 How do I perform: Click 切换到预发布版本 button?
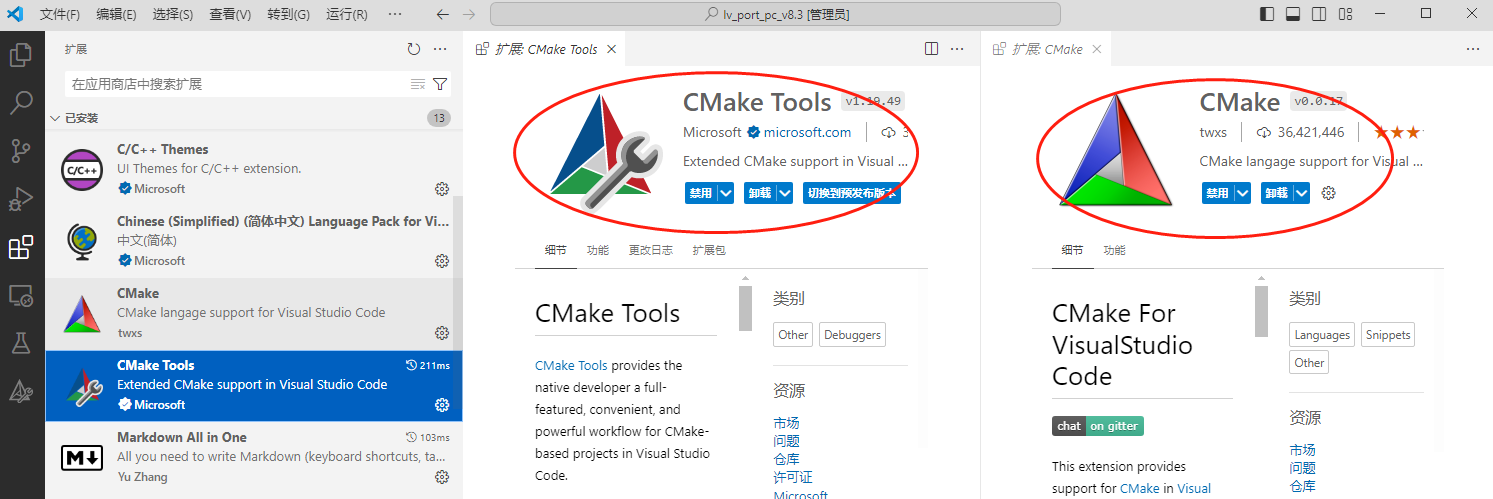pos(851,193)
